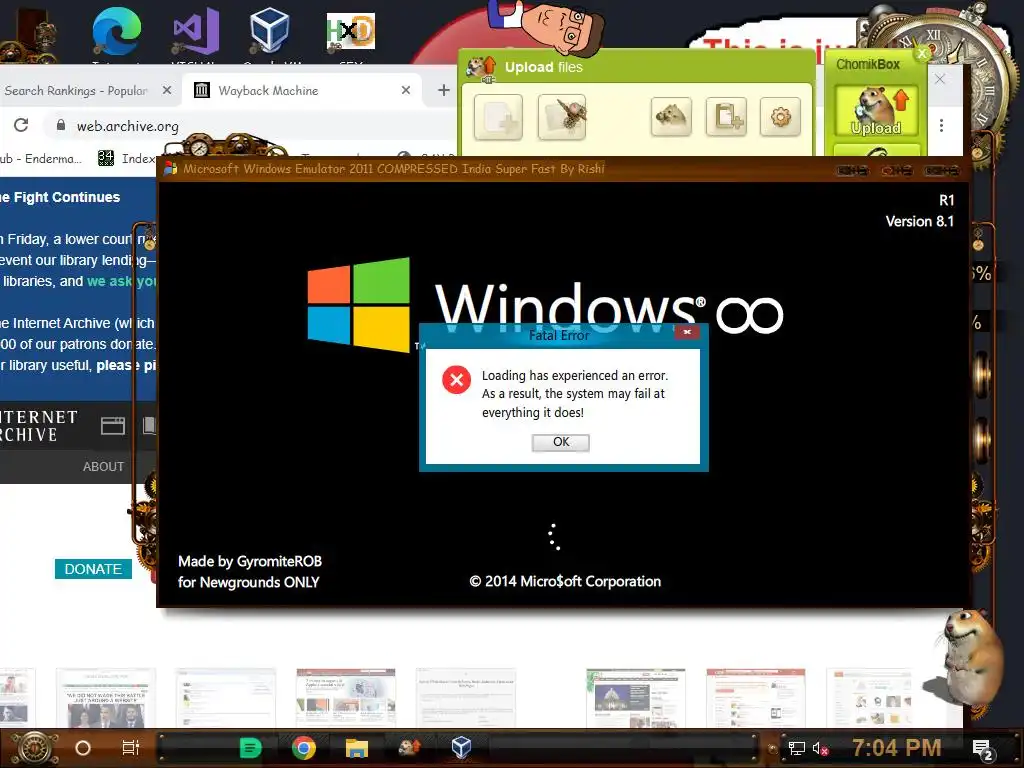The height and width of the screenshot is (768, 1024).
Task: Close the Wayback Machine tab
Action: (406, 90)
